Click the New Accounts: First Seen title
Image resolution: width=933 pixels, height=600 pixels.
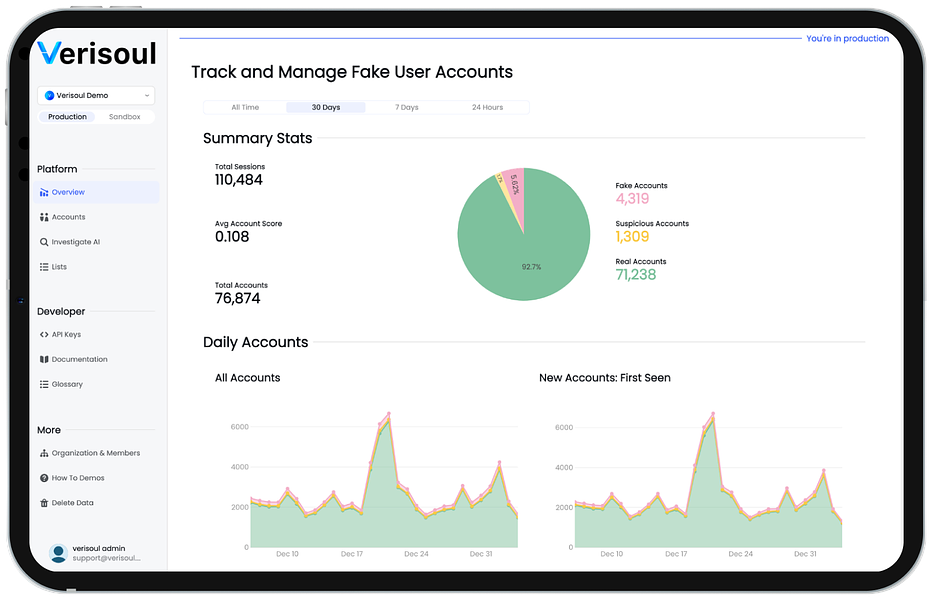(x=605, y=378)
